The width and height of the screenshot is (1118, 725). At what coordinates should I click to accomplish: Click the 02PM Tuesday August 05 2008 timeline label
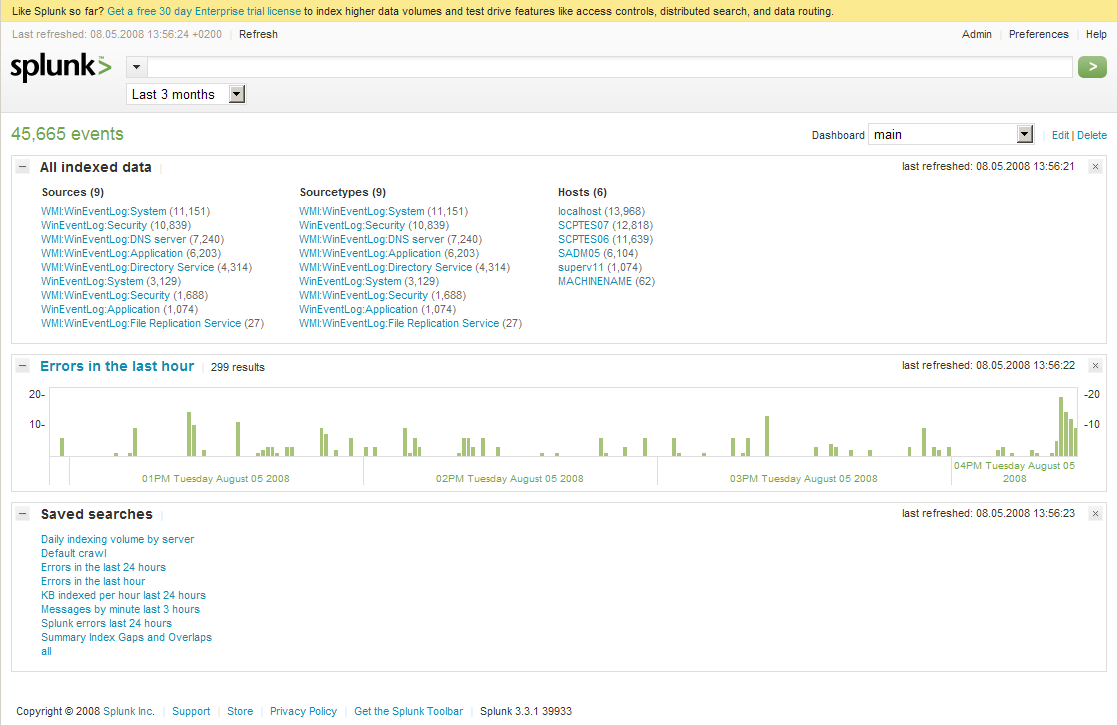click(x=510, y=479)
